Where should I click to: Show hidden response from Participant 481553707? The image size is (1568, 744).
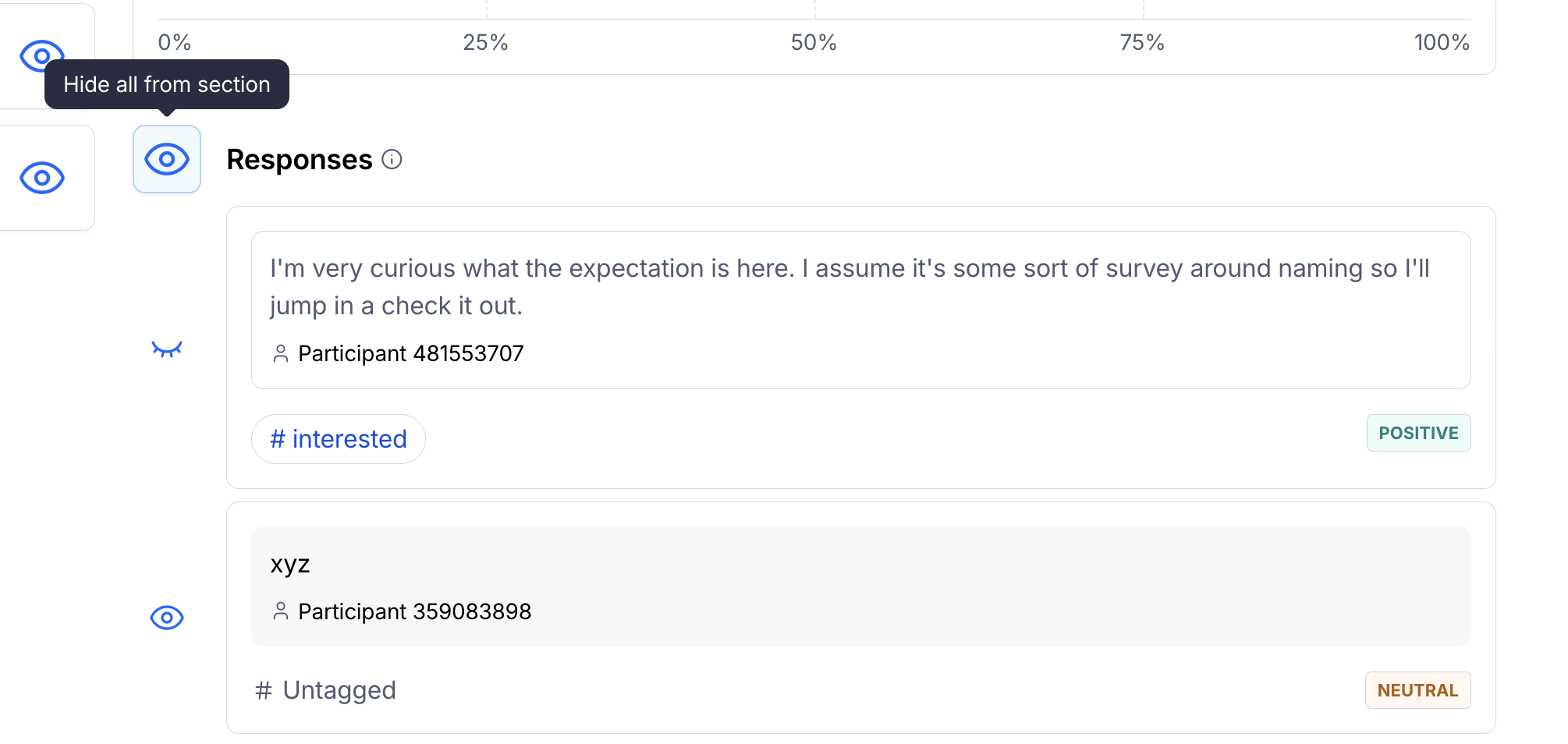click(167, 349)
